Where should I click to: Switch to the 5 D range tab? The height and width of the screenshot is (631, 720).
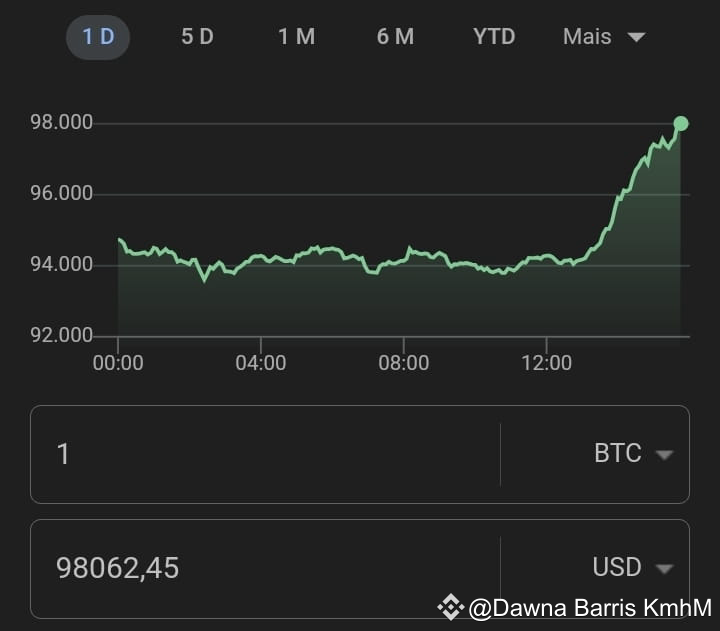point(197,37)
